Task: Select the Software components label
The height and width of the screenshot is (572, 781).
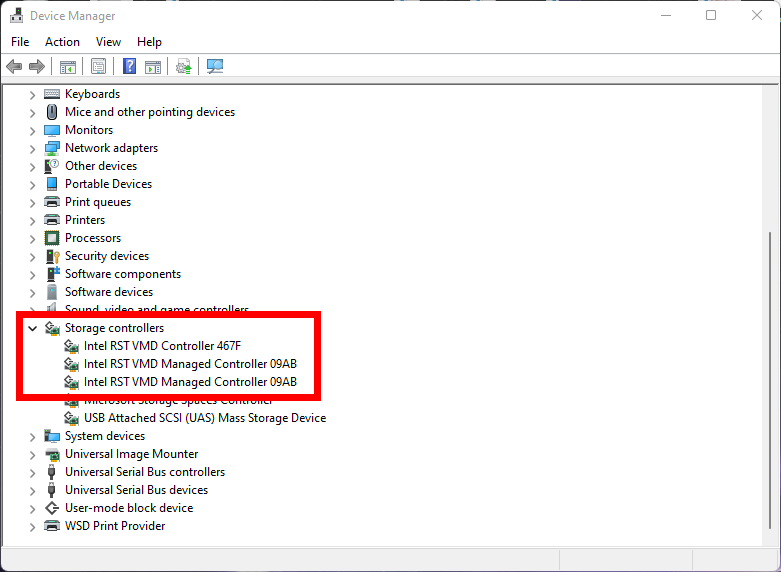Action: (x=123, y=274)
